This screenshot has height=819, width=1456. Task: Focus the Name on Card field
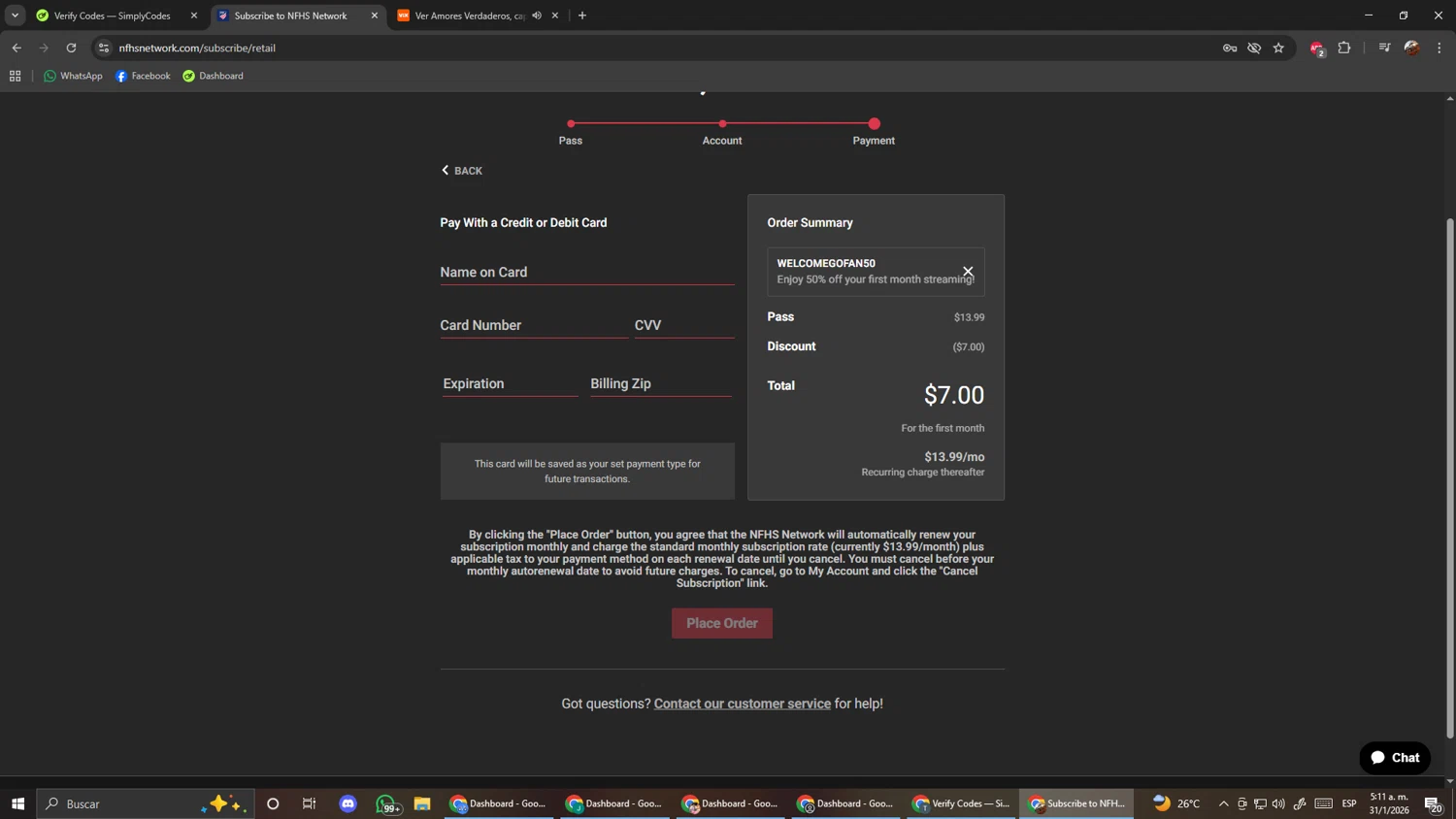587,273
